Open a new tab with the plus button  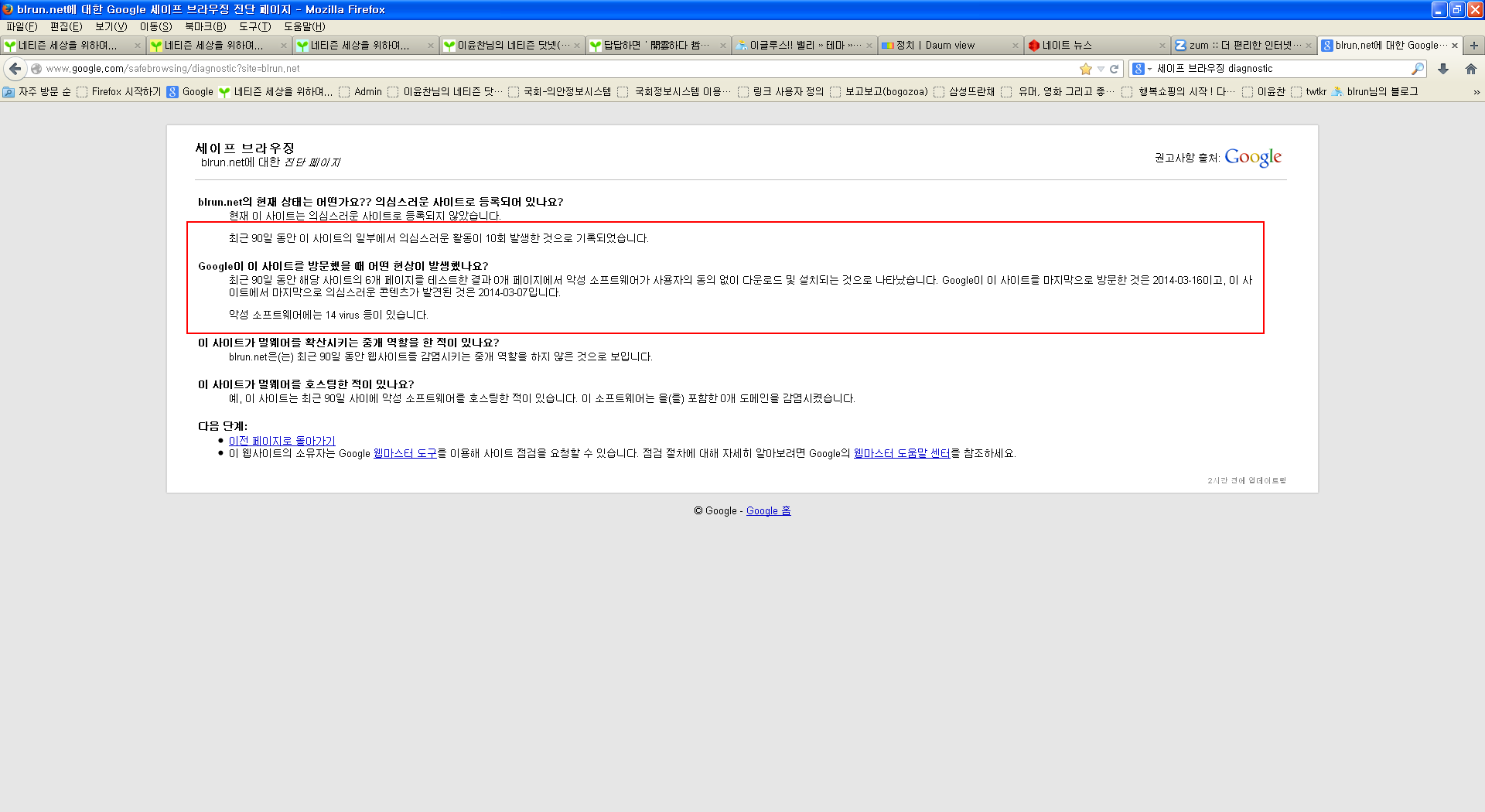coord(1474,46)
